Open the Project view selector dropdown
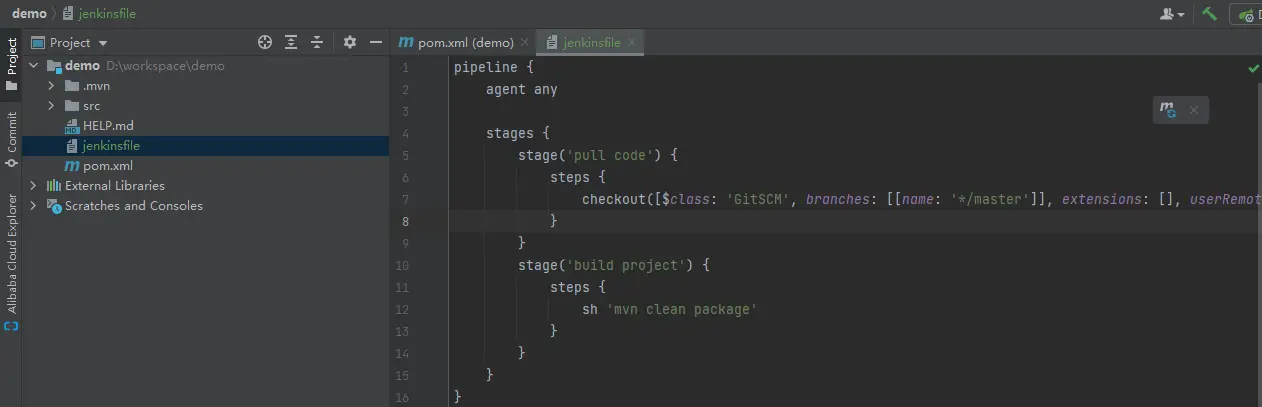Image resolution: width=1262 pixels, height=407 pixels. (x=102, y=43)
